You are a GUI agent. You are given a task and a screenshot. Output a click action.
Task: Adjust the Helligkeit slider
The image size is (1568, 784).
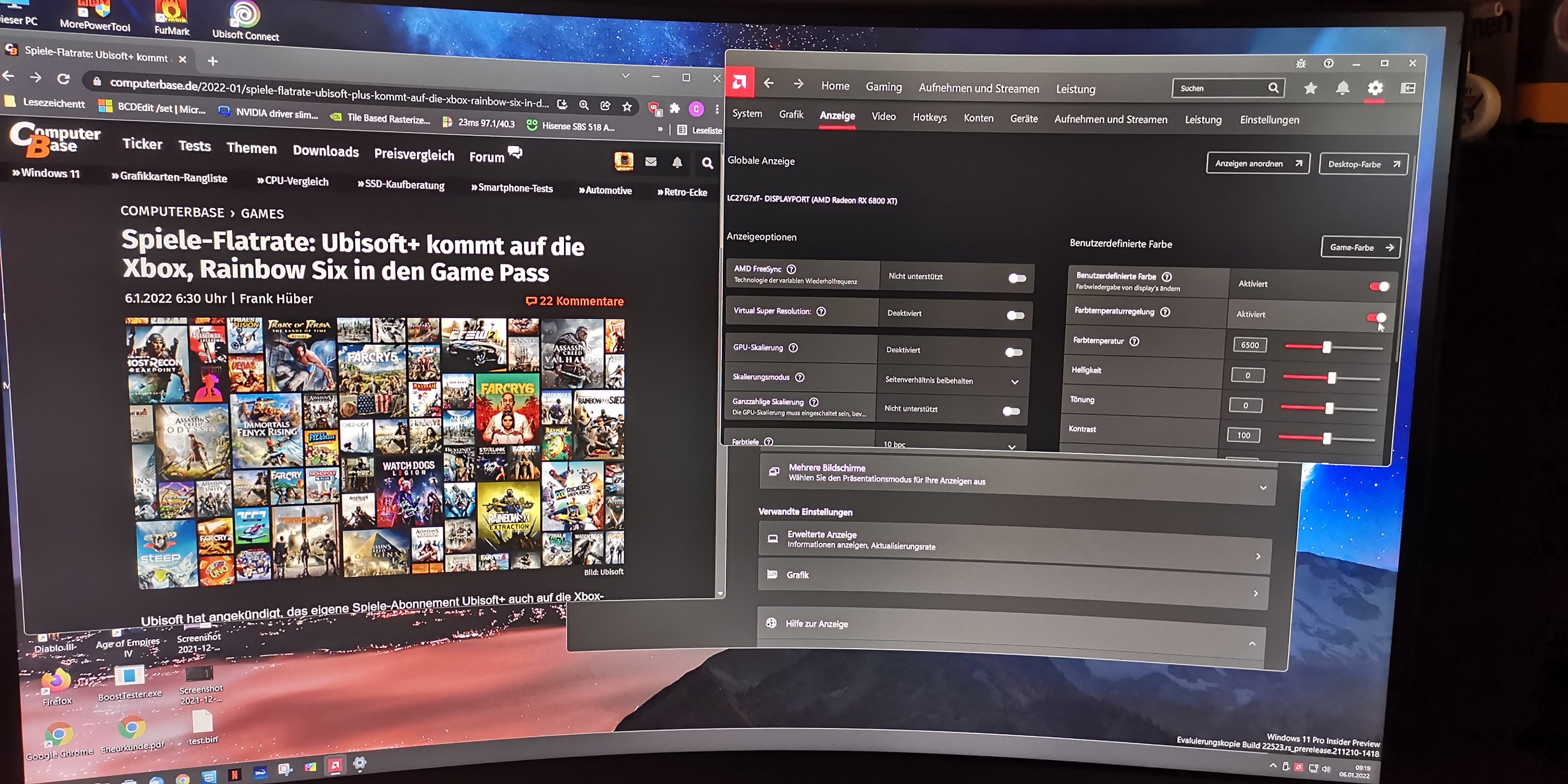click(1331, 378)
